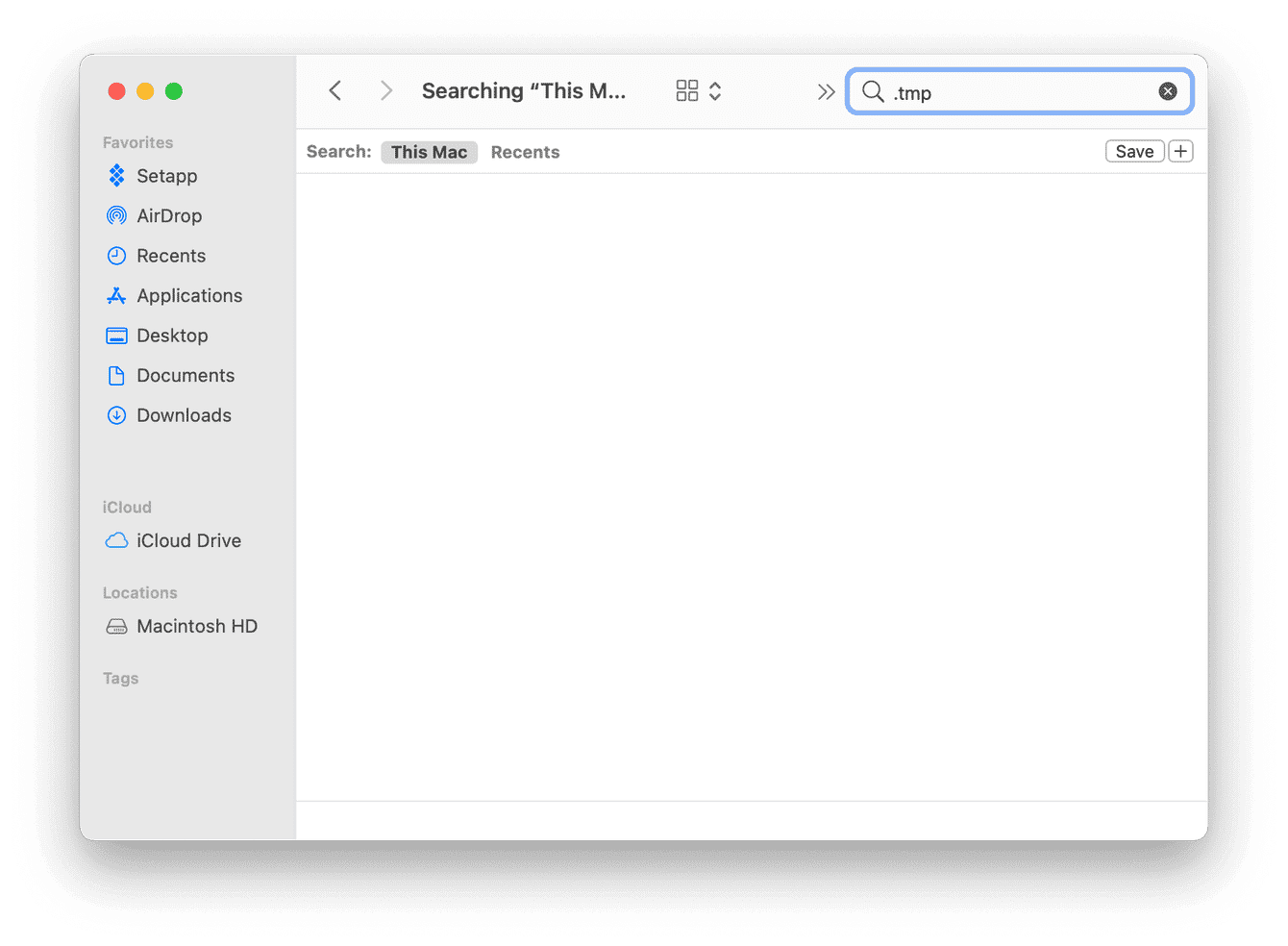Select AirDrop in the sidebar
Screen dimensions: 1288x946
click(169, 215)
